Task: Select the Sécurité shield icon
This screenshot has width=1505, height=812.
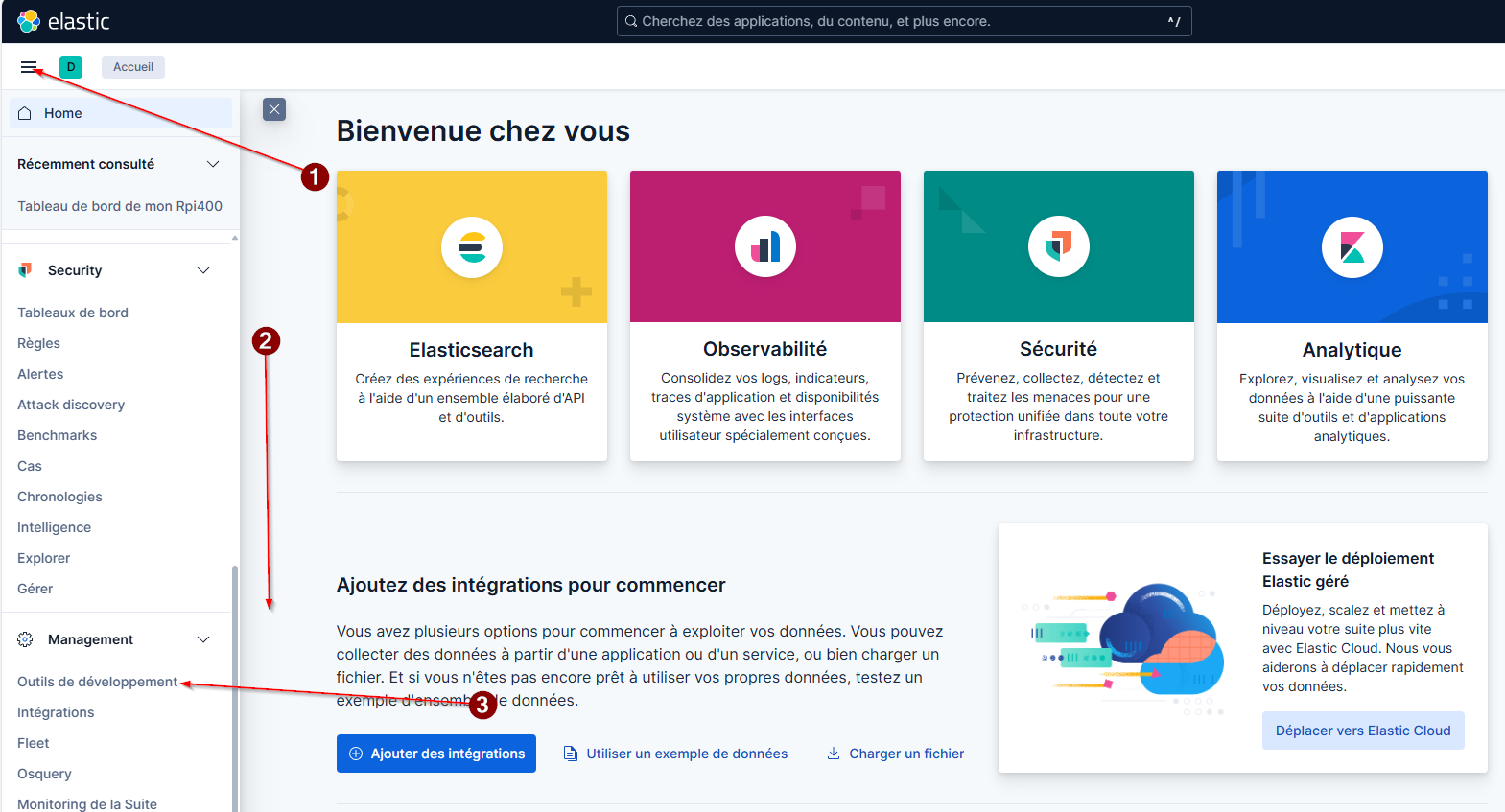Action: pos(1059,247)
